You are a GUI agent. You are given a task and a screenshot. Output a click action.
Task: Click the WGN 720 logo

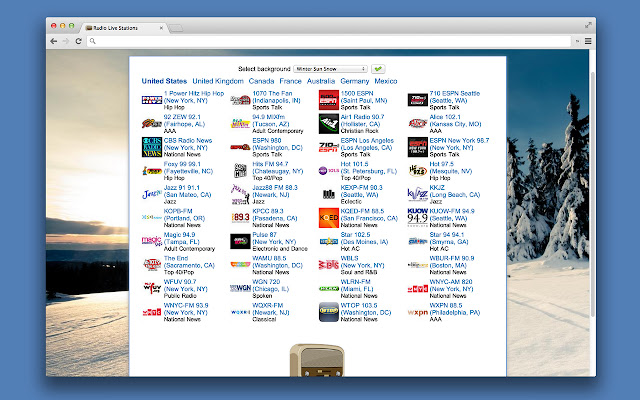[240, 288]
